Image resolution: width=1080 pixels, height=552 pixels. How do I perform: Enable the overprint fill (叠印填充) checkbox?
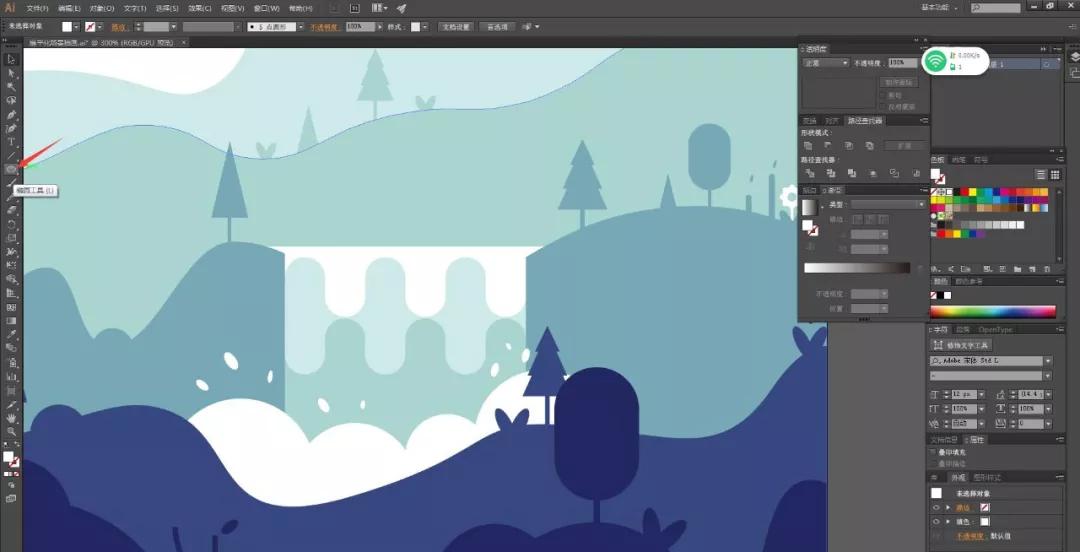point(934,453)
